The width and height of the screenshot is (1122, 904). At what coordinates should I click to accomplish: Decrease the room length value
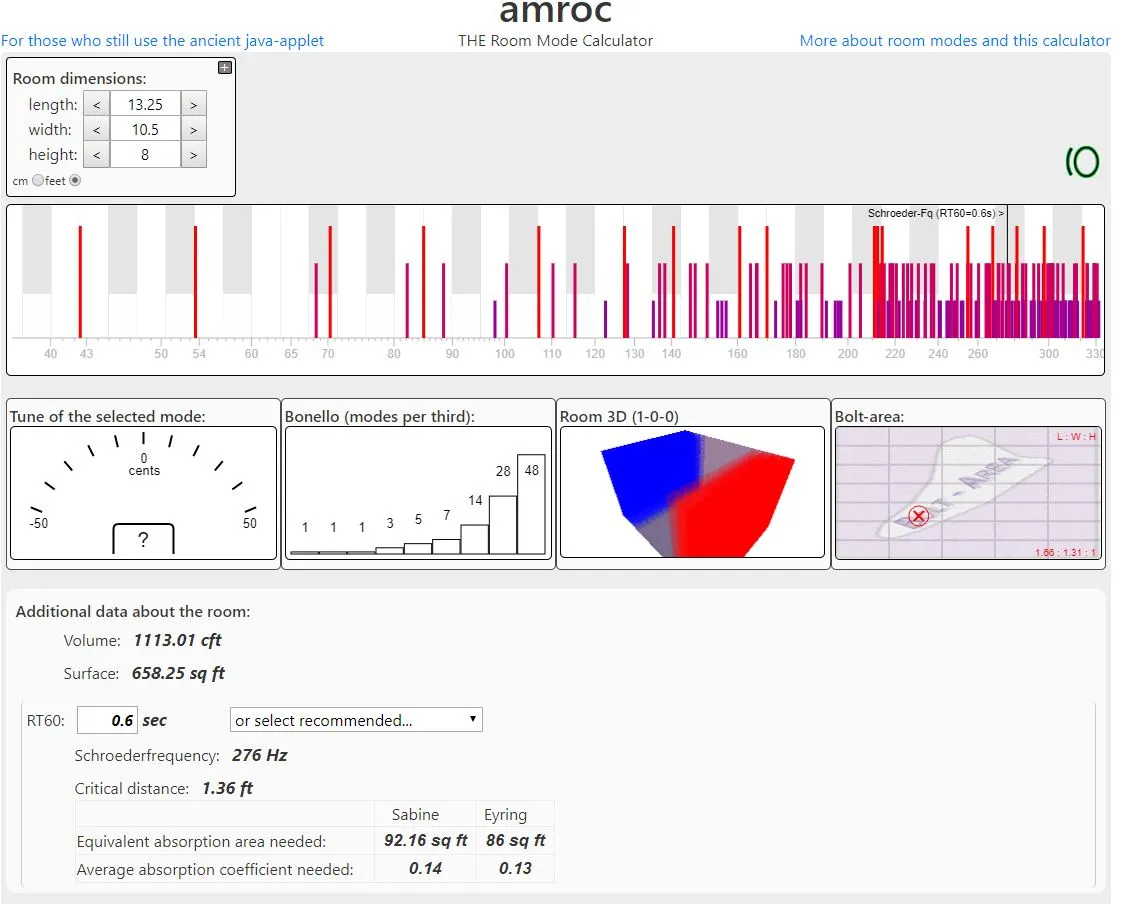pos(96,104)
